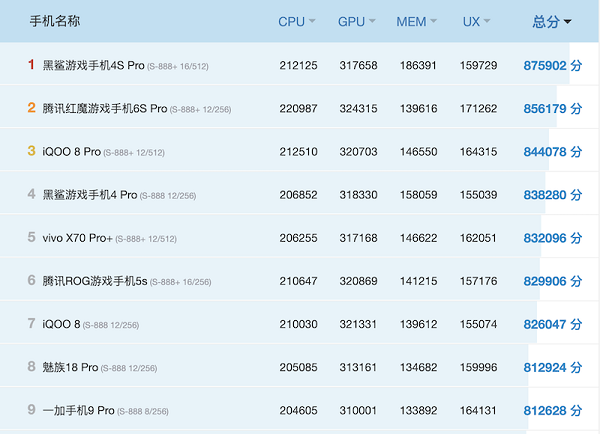Image resolution: width=600 pixels, height=434 pixels.
Task: Select MEM score 139616
Action: click(x=418, y=109)
